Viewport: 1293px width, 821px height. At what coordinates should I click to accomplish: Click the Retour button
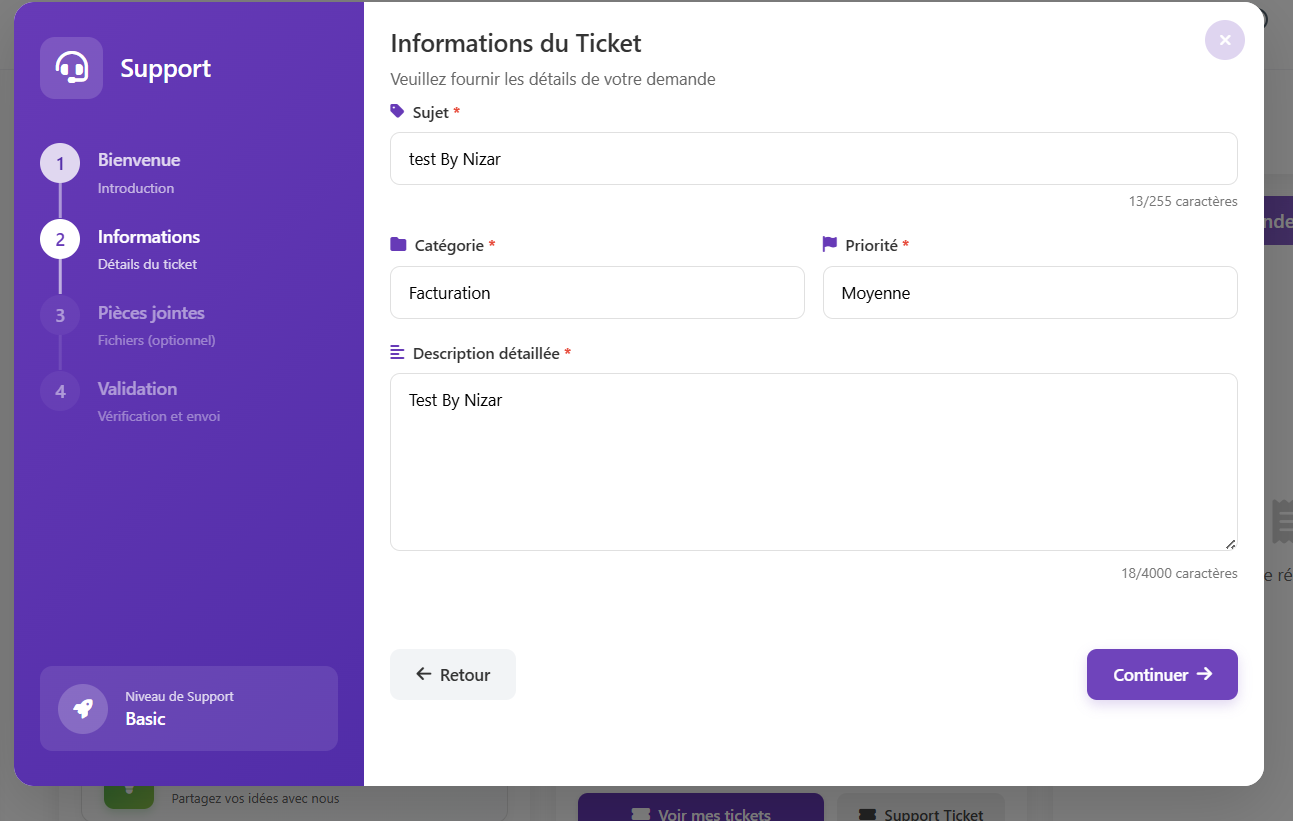tap(452, 674)
